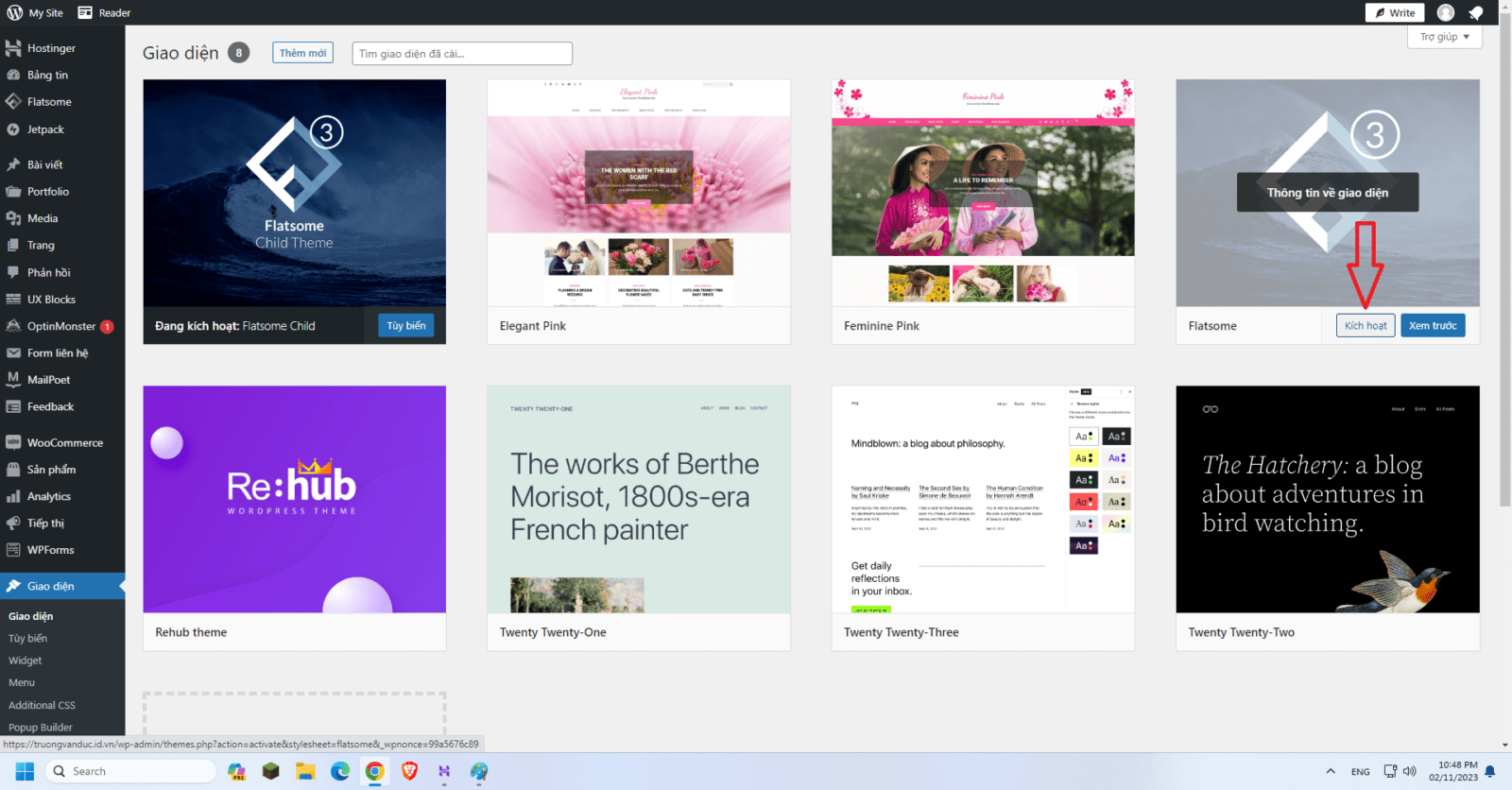The width and height of the screenshot is (1512, 790).
Task: Open the Giao diện submenu link
Action: pyautogui.click(x=31, y=616)
